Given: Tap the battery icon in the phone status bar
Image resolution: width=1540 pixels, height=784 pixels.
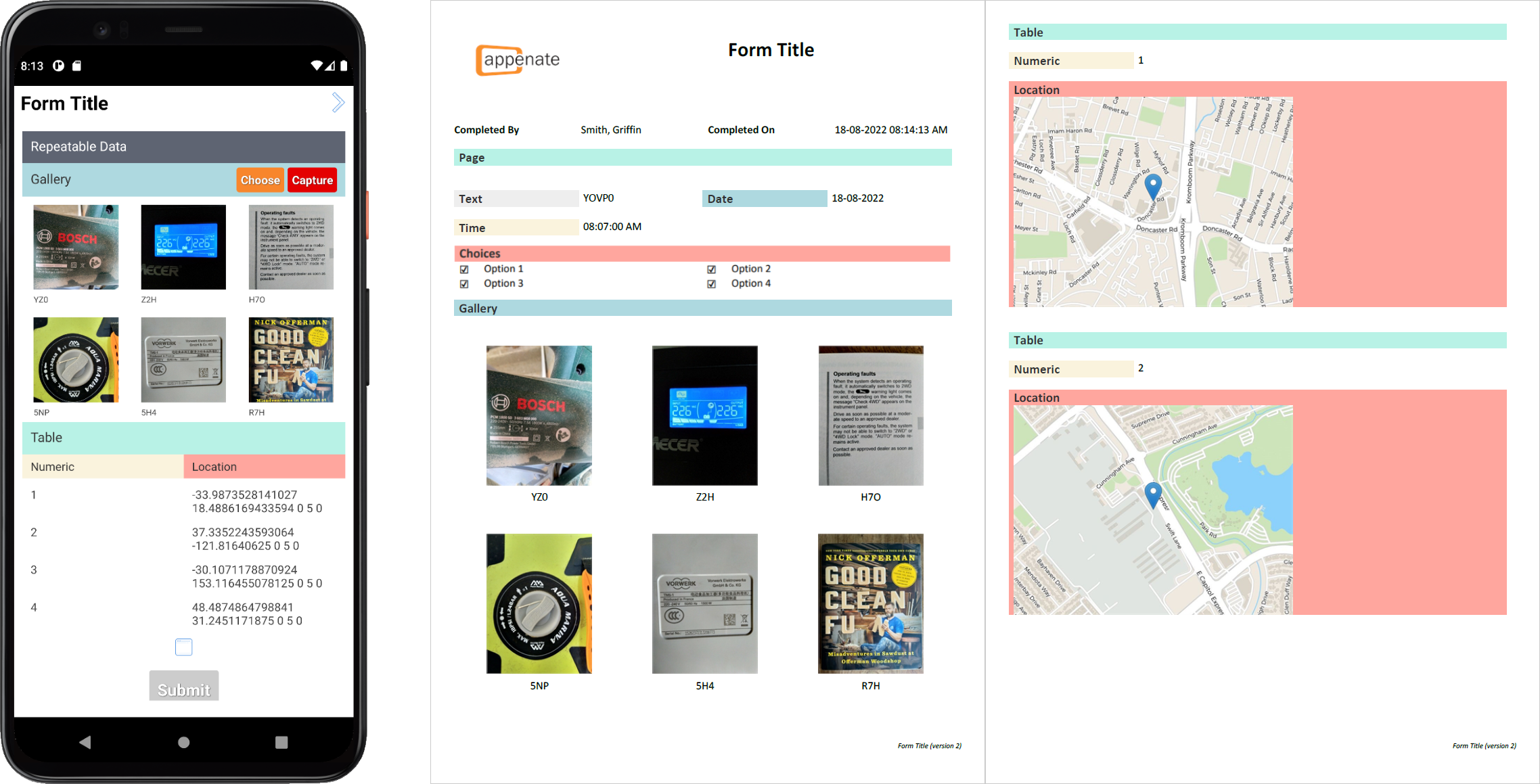Looking at the screenshot, I should click(344, 66).
